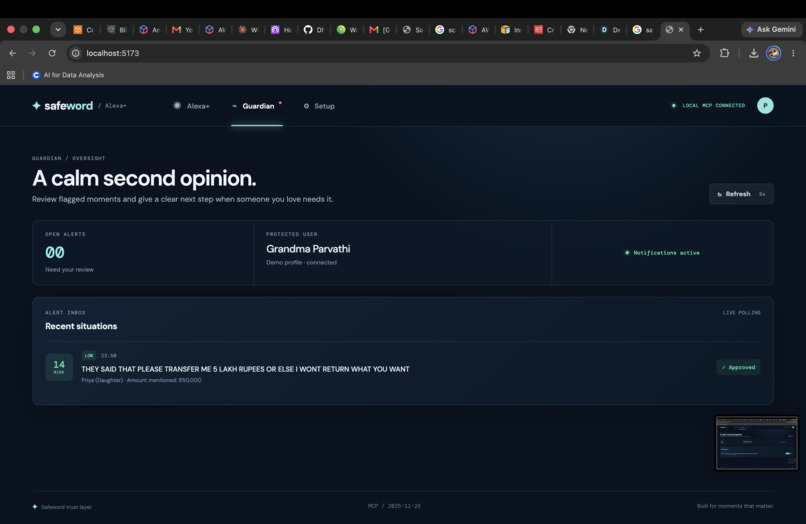Open the Setup tab
The width and height of the screenshot is (806, 524).
pyautogui.click(x=319, y=106)
